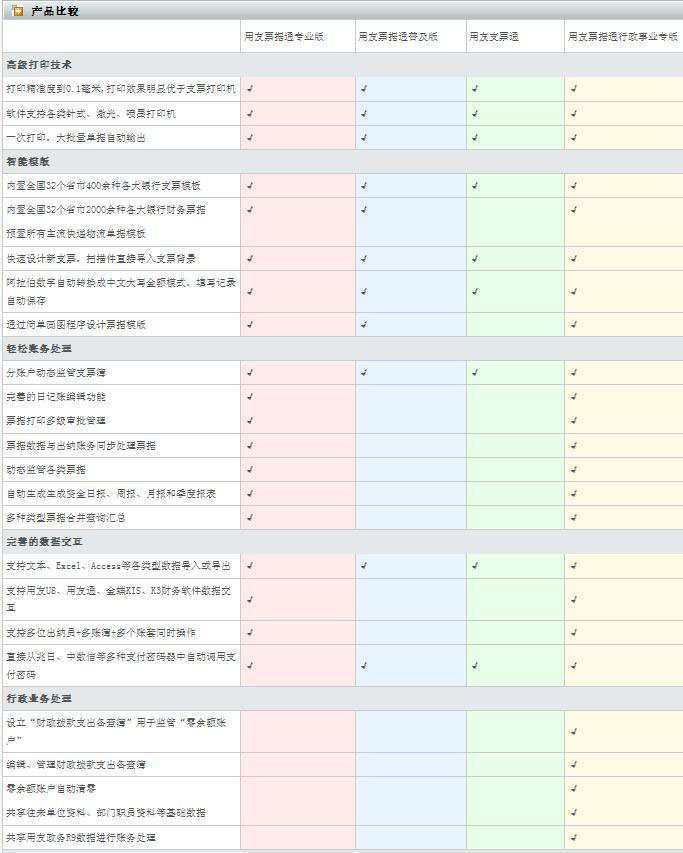The width and height of the screenshot is (683, 853).
Task: Click the row 软件支持各类针式、激光、喷墨打印机
Action: [343, 114]
